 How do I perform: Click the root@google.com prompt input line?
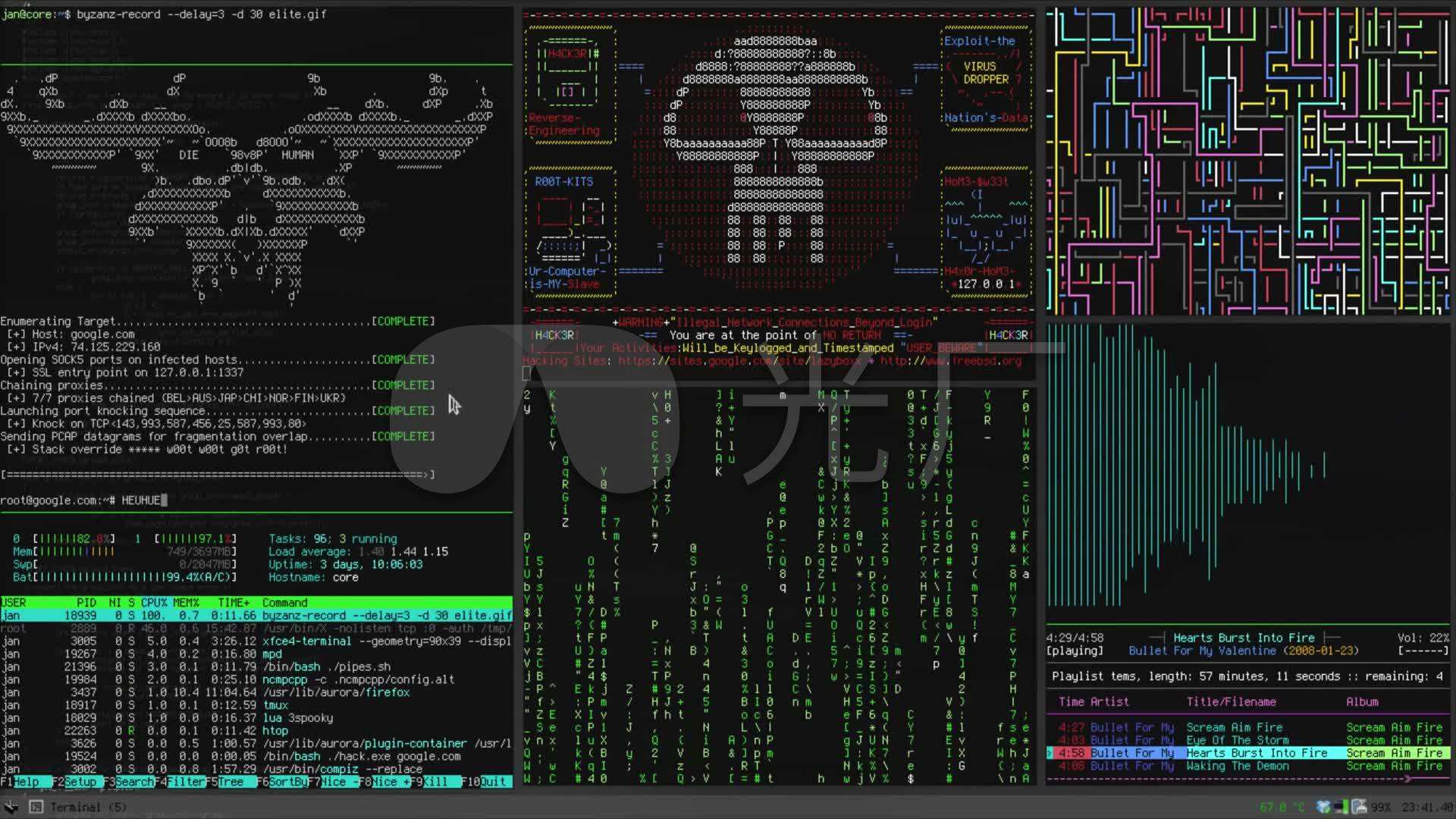coord(83,500)
